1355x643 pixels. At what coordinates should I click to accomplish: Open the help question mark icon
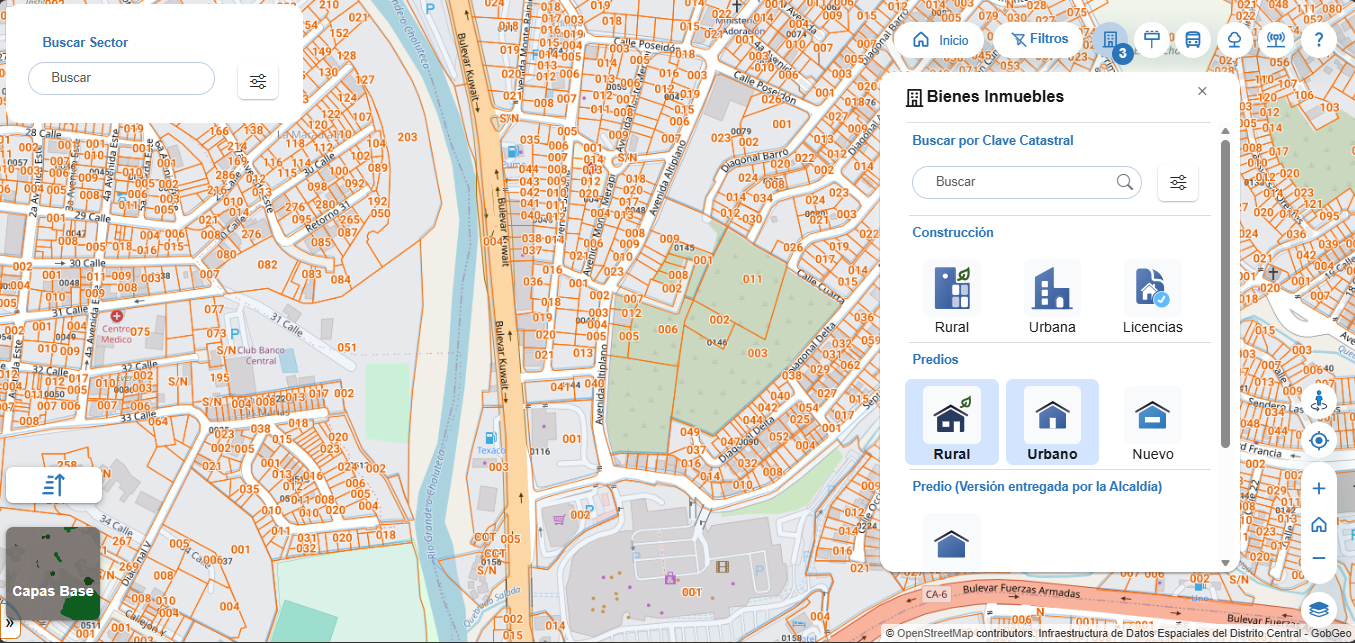click(1319, 40)
